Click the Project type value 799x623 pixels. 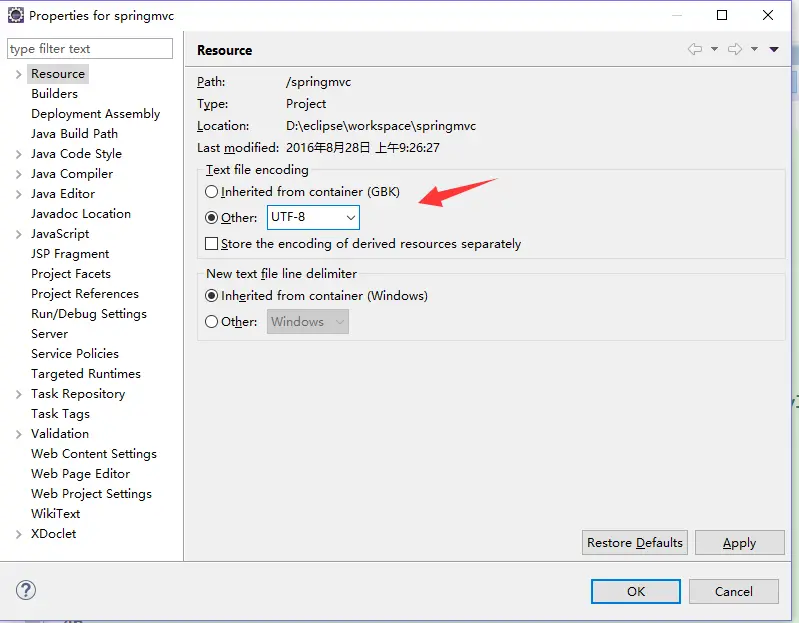coord(306,104)
